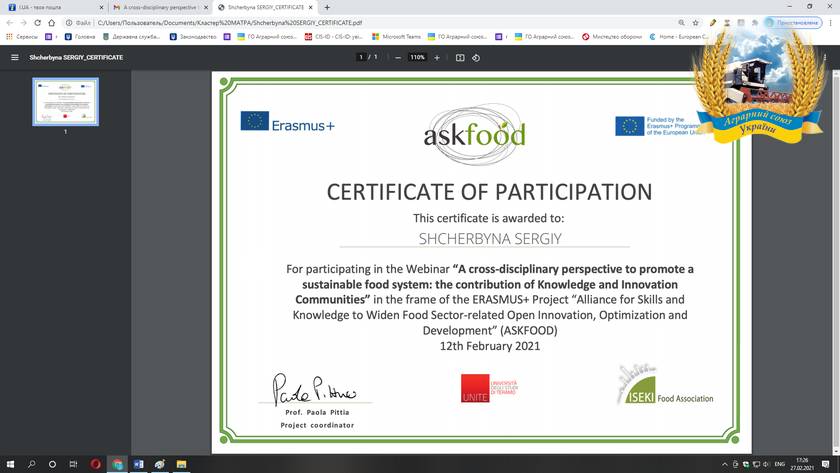Rotate the PDF counterclockwise

[x=476, y=57]
